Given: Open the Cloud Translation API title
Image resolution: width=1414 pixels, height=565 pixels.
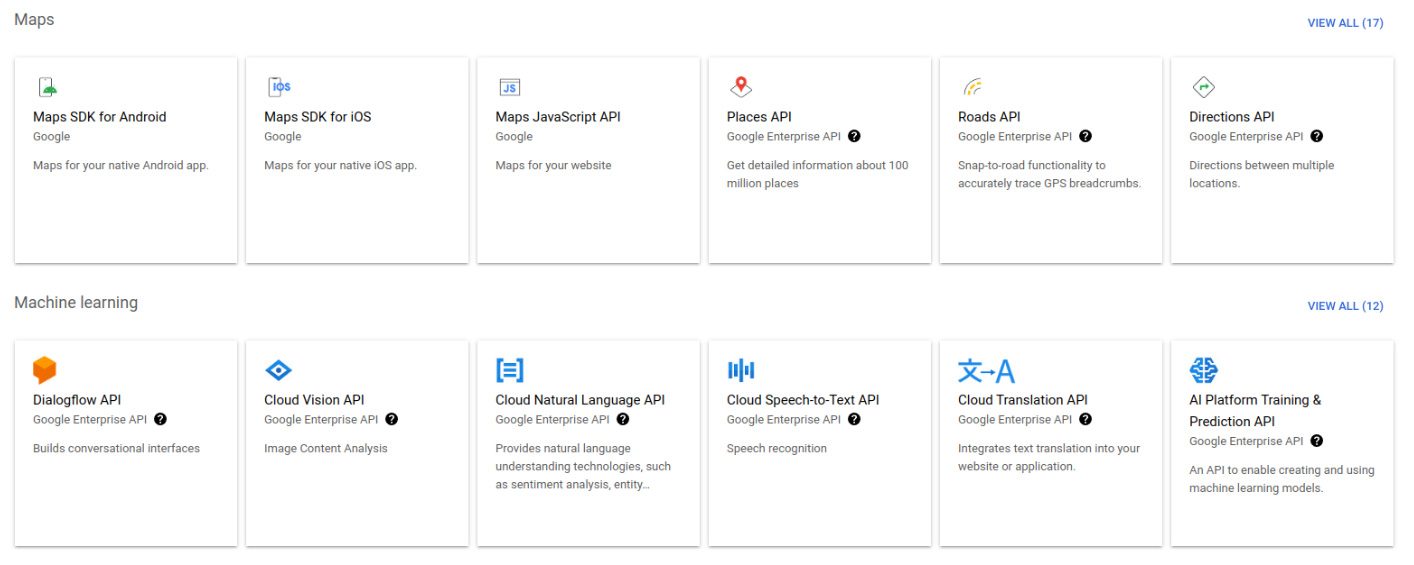Looking at the screenshot, I should tap(1022, 400).
